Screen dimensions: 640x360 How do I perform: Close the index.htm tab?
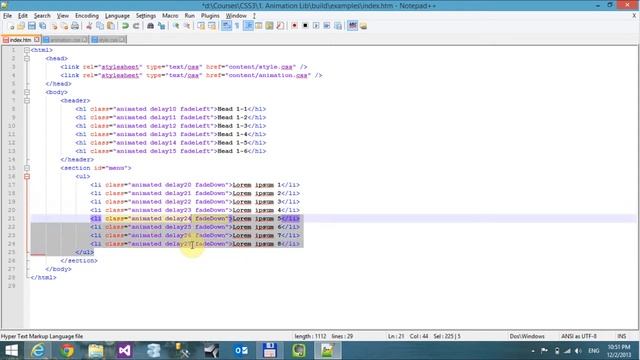[x=37, y=40]
